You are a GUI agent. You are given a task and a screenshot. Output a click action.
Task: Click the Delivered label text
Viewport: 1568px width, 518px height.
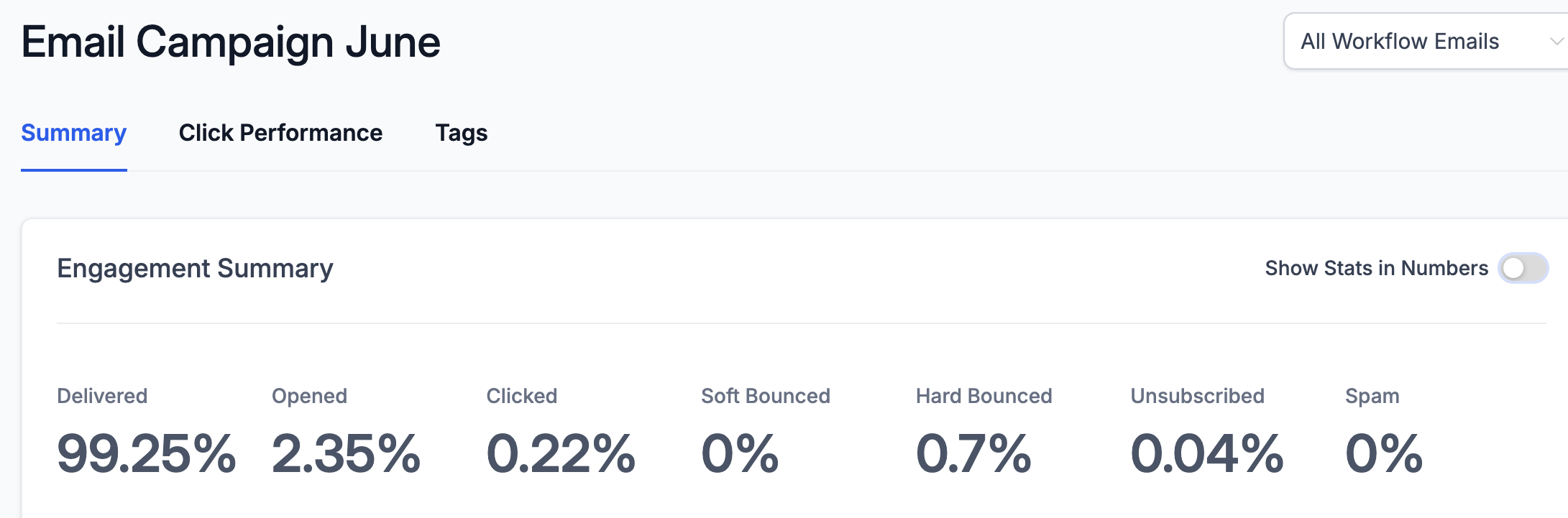(x=102, y=396)
